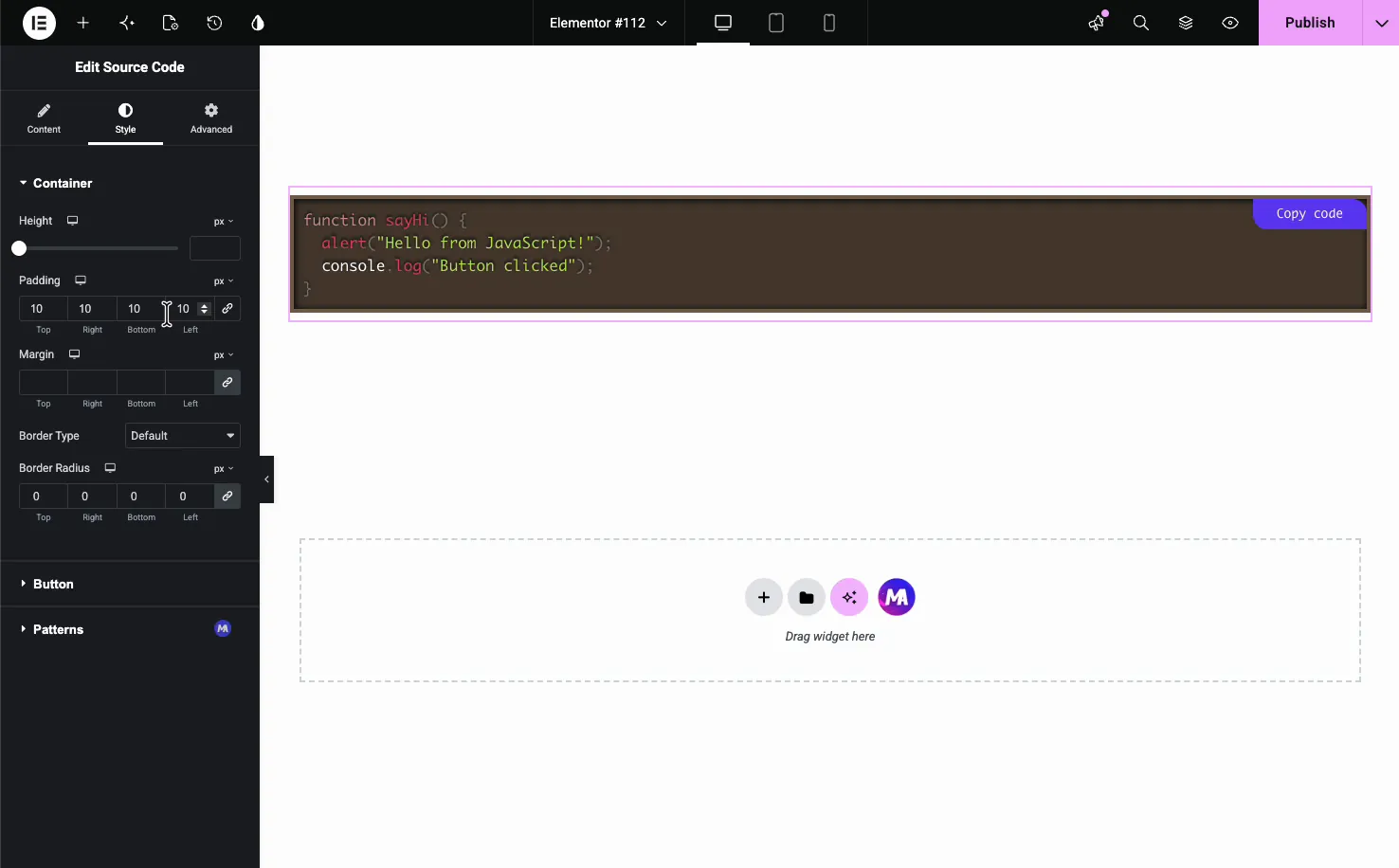The image size is (1399, 868).
Task: Open the Advanced tab
Action: coord(211,118)
